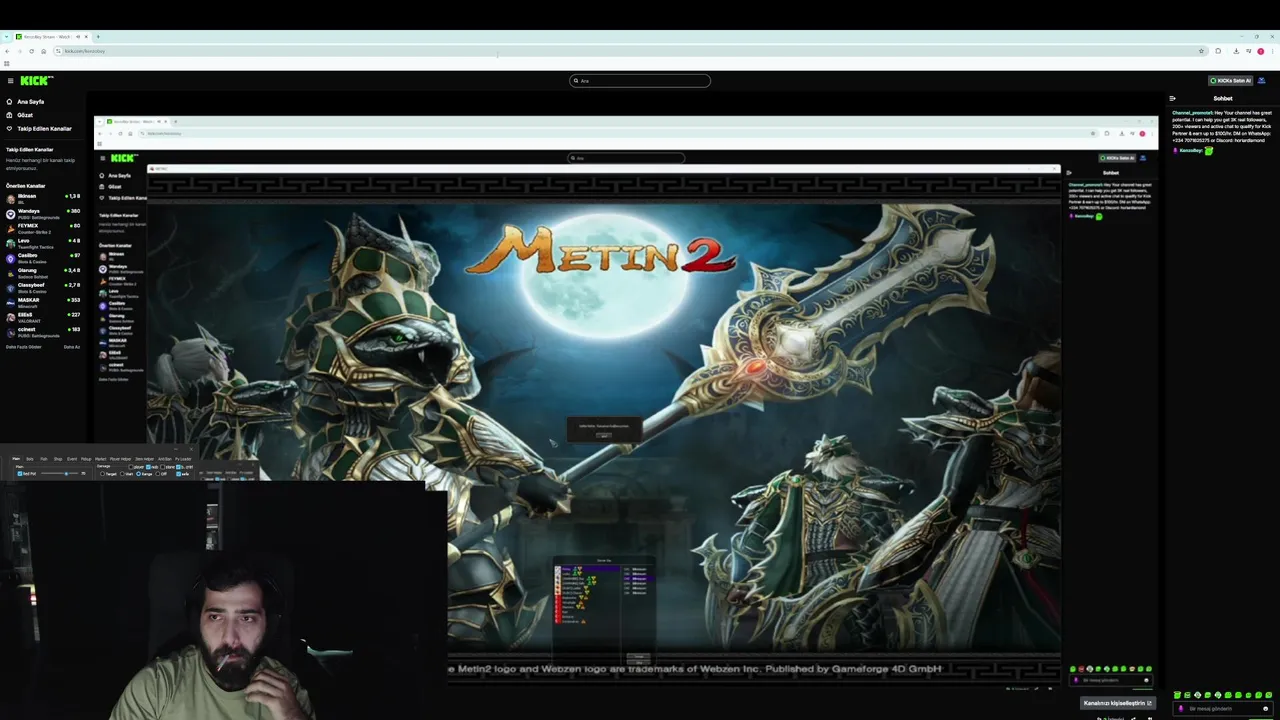Select the Target radio button
Viewport: 1280px width, 720px height.
point(103,474)
